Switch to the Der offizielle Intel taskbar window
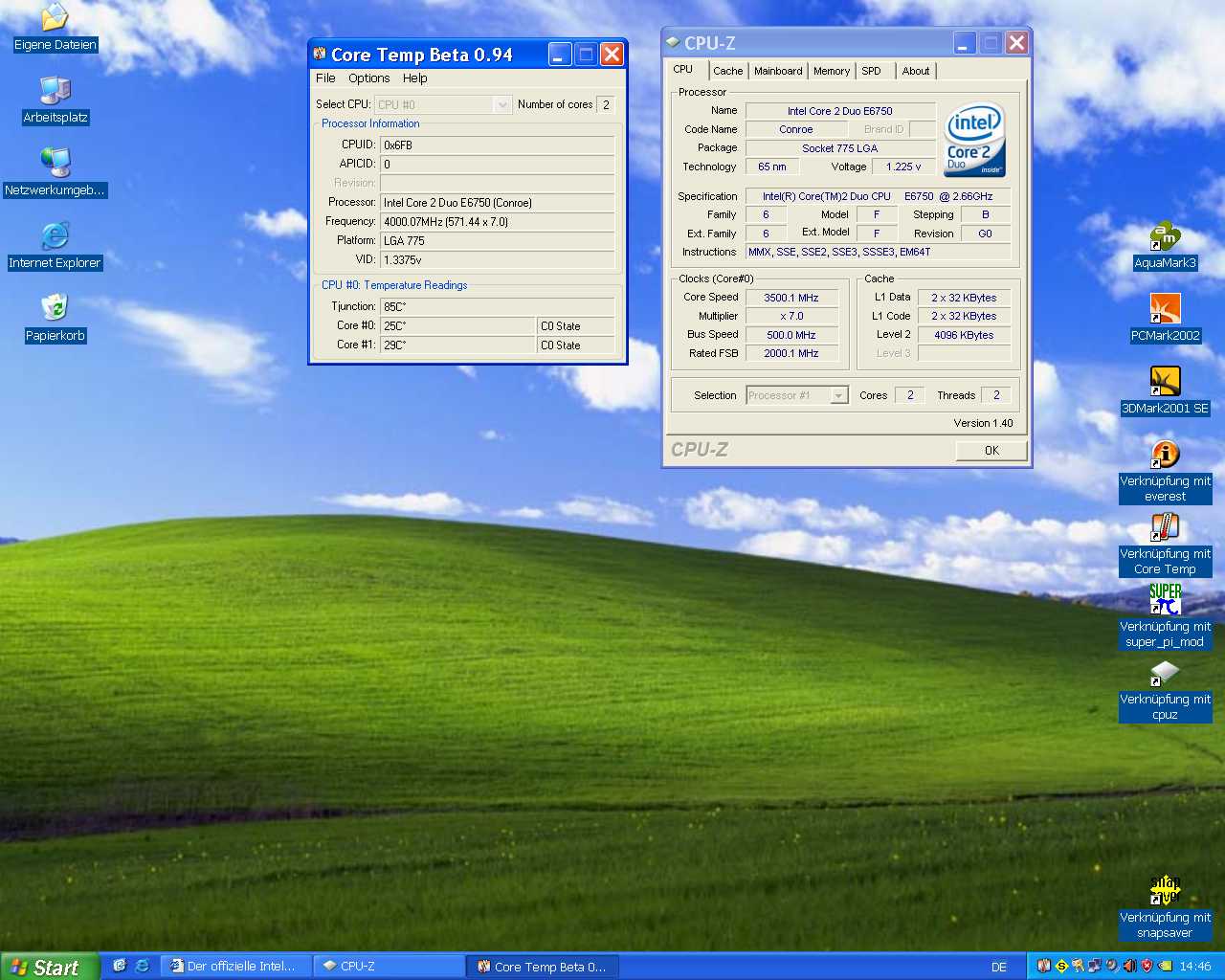The image size is (1225, 980). 235,967
